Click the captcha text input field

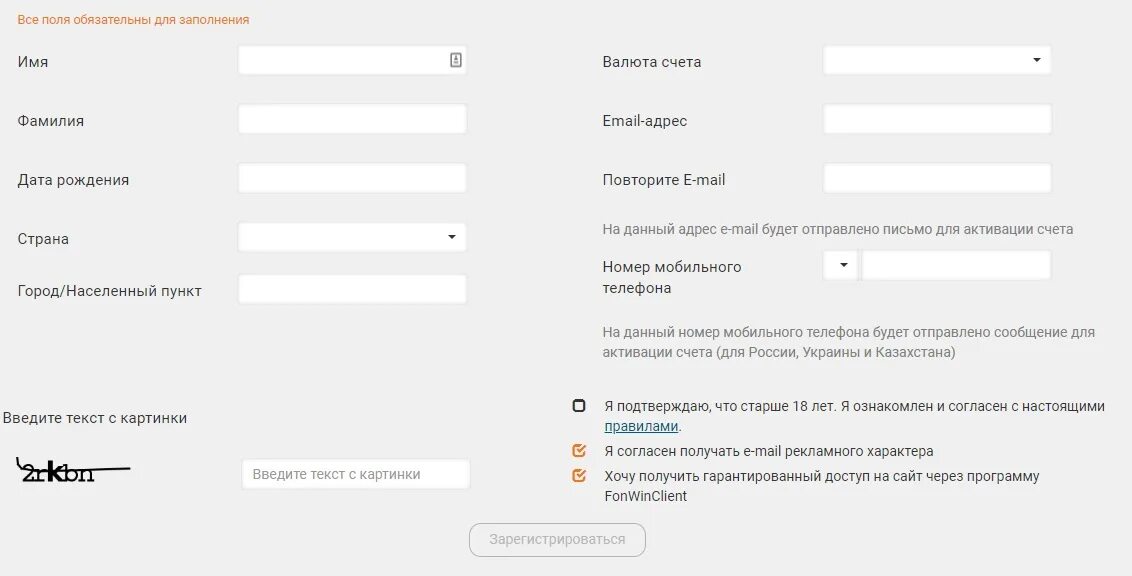tap(356, 474)
